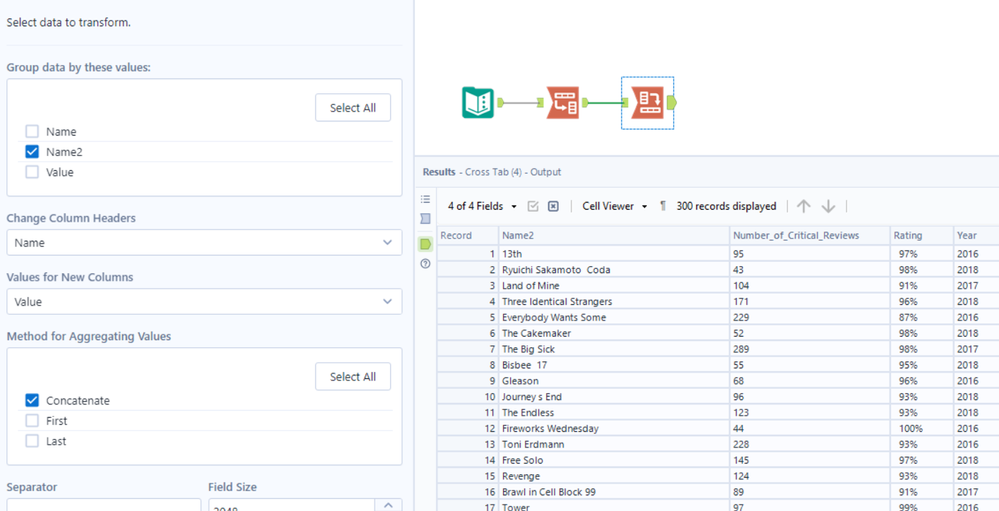Click the Cross Tab tool's input anchor
The image size is (999, 511).
(x=626, y=102)
